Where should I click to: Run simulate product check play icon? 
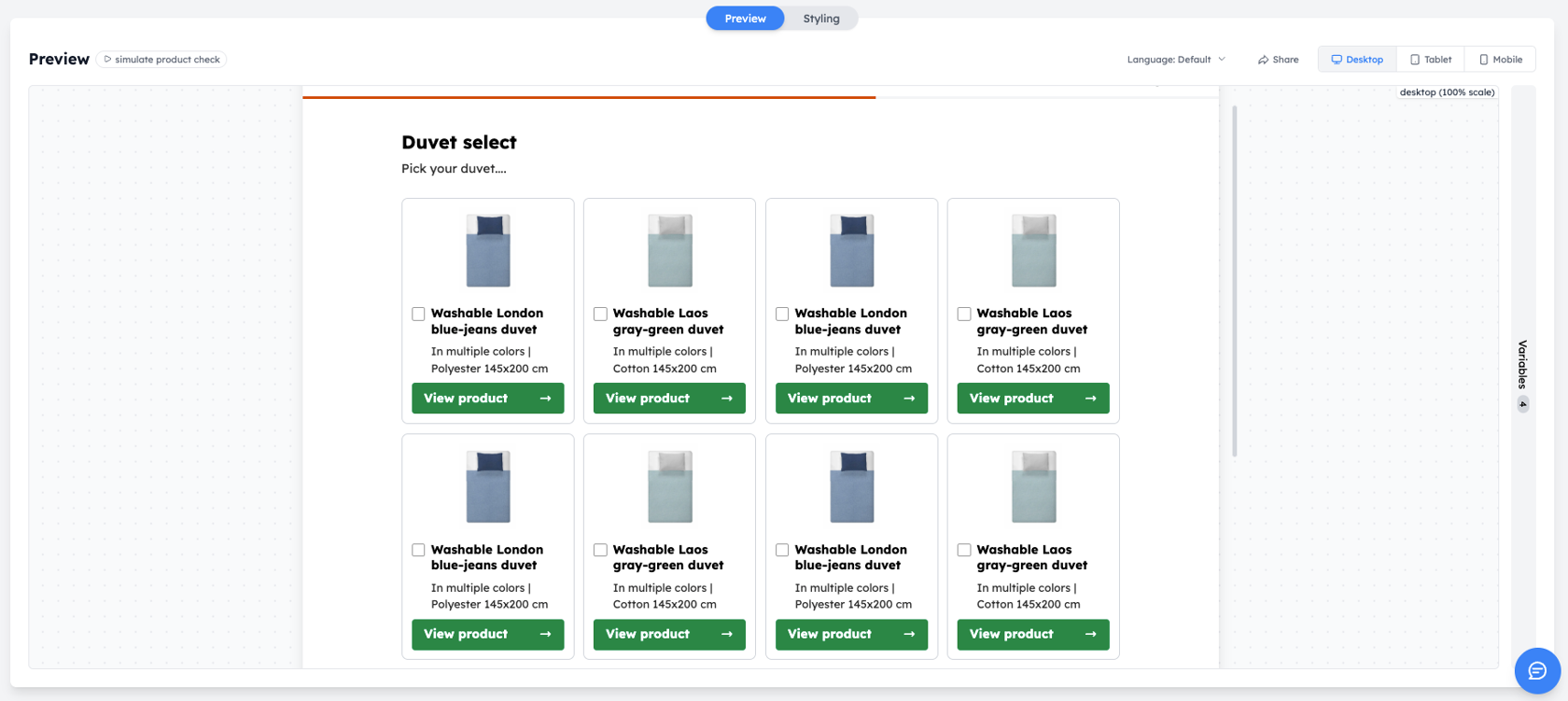(x=107, y=60)
